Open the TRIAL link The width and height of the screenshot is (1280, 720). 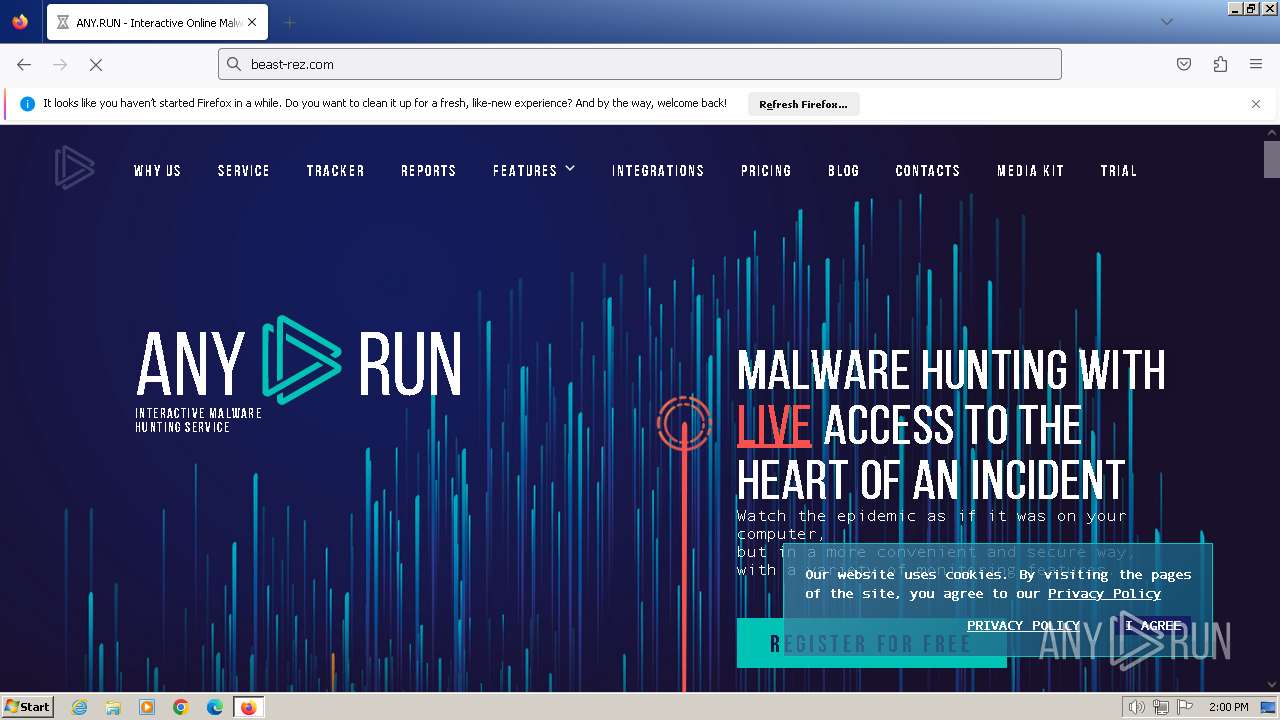(x=1119, y=171)
